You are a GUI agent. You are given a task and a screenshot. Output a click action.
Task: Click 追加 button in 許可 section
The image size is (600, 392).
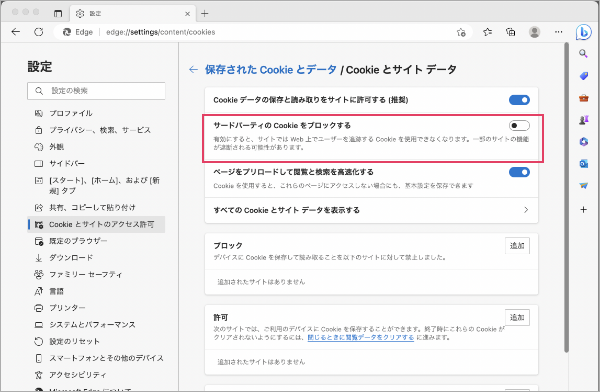coord(517,317)
